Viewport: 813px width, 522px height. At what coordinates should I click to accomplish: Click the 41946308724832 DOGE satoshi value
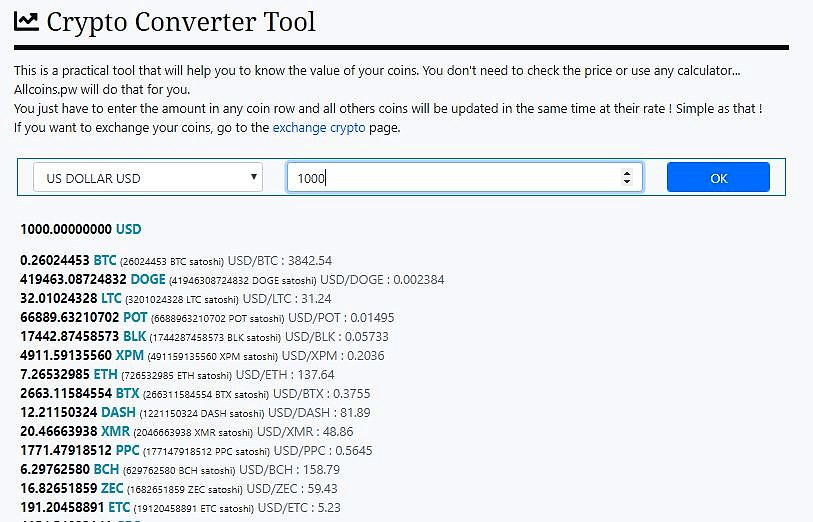click(243, 280)
